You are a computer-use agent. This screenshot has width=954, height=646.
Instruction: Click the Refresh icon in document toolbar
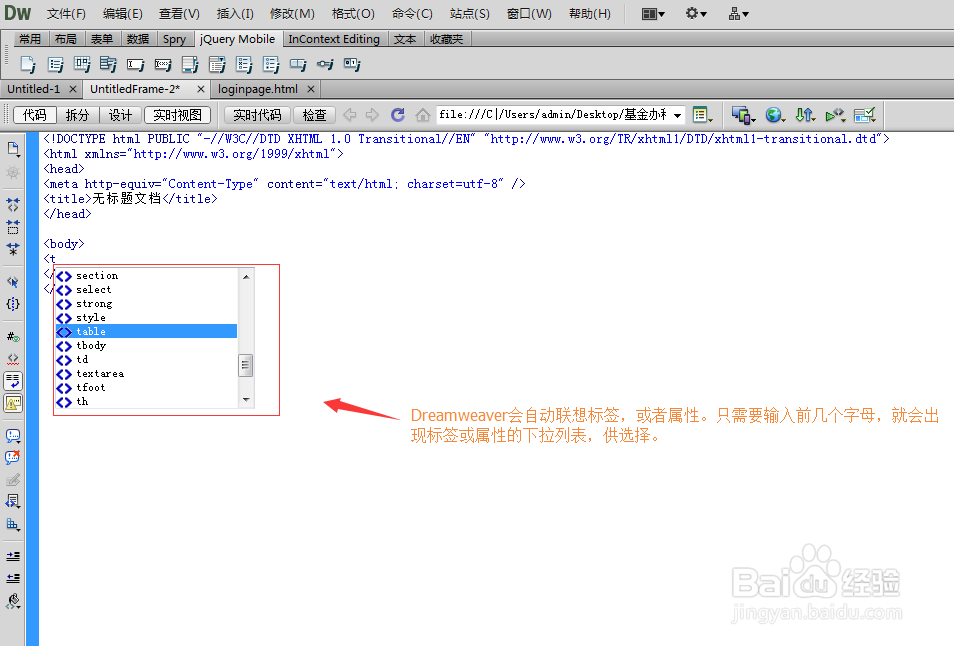click(x=398, y=114)
